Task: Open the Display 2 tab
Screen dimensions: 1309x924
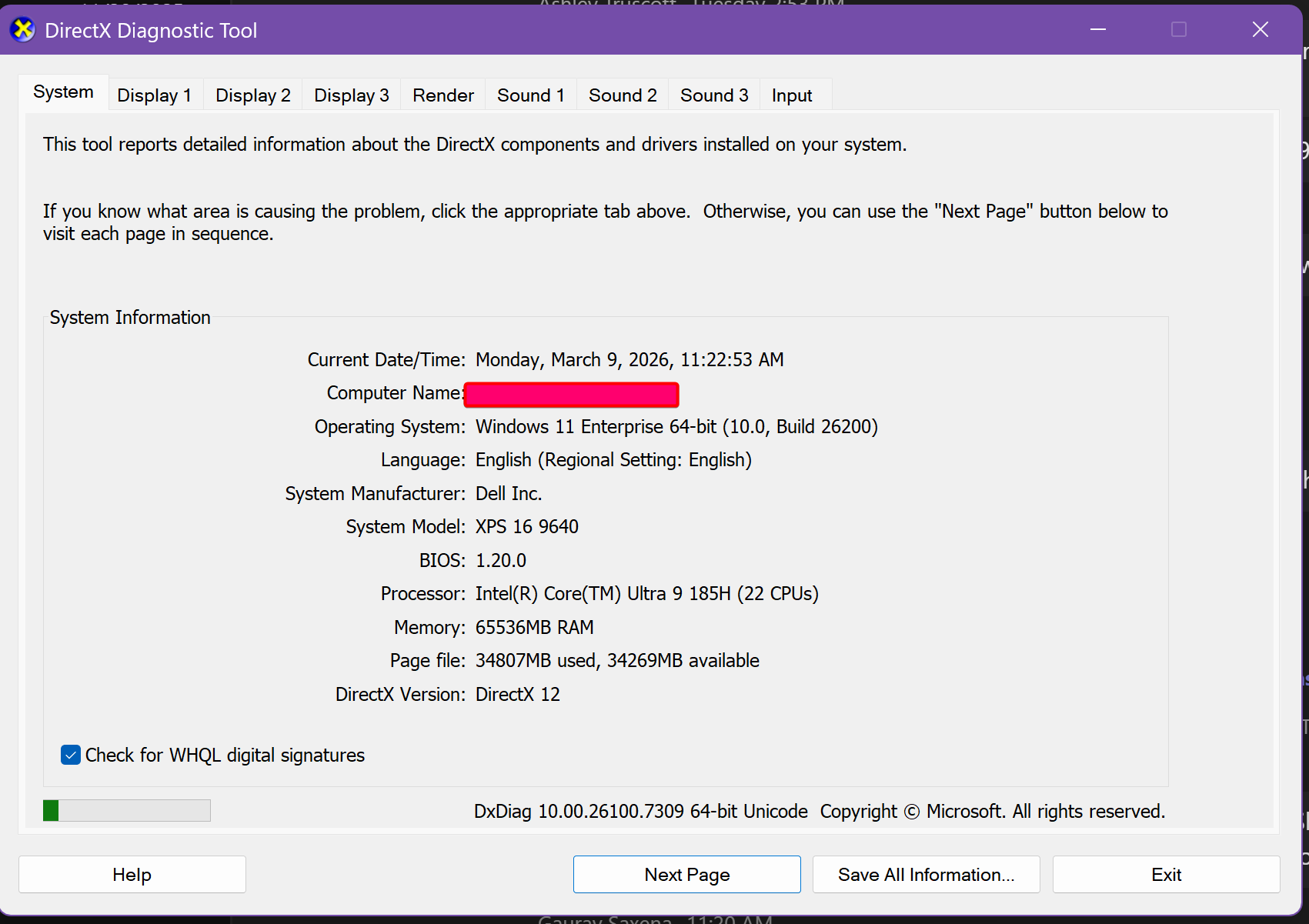Action: (x=253, y=95)
